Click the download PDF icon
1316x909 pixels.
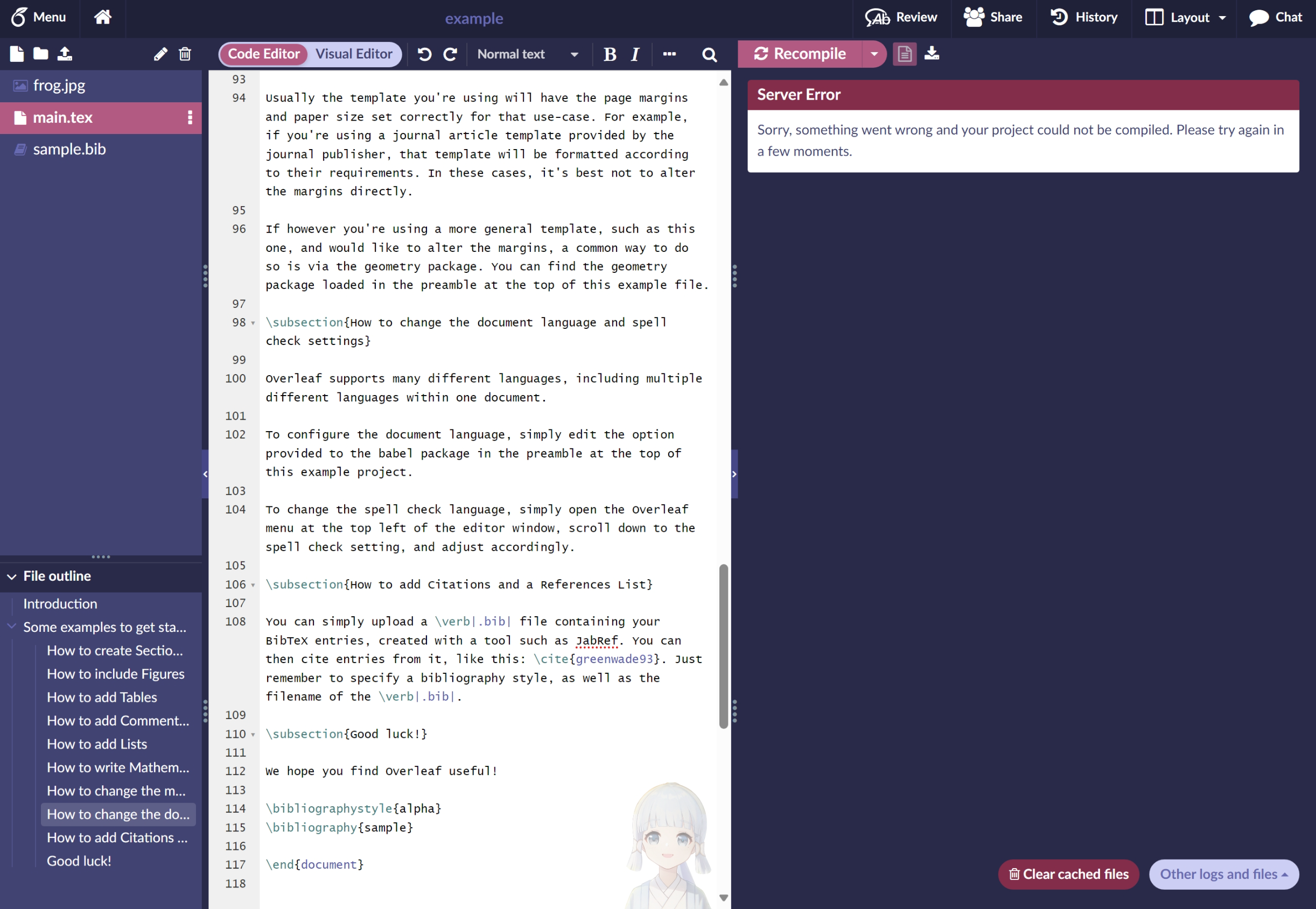(932, 53)
